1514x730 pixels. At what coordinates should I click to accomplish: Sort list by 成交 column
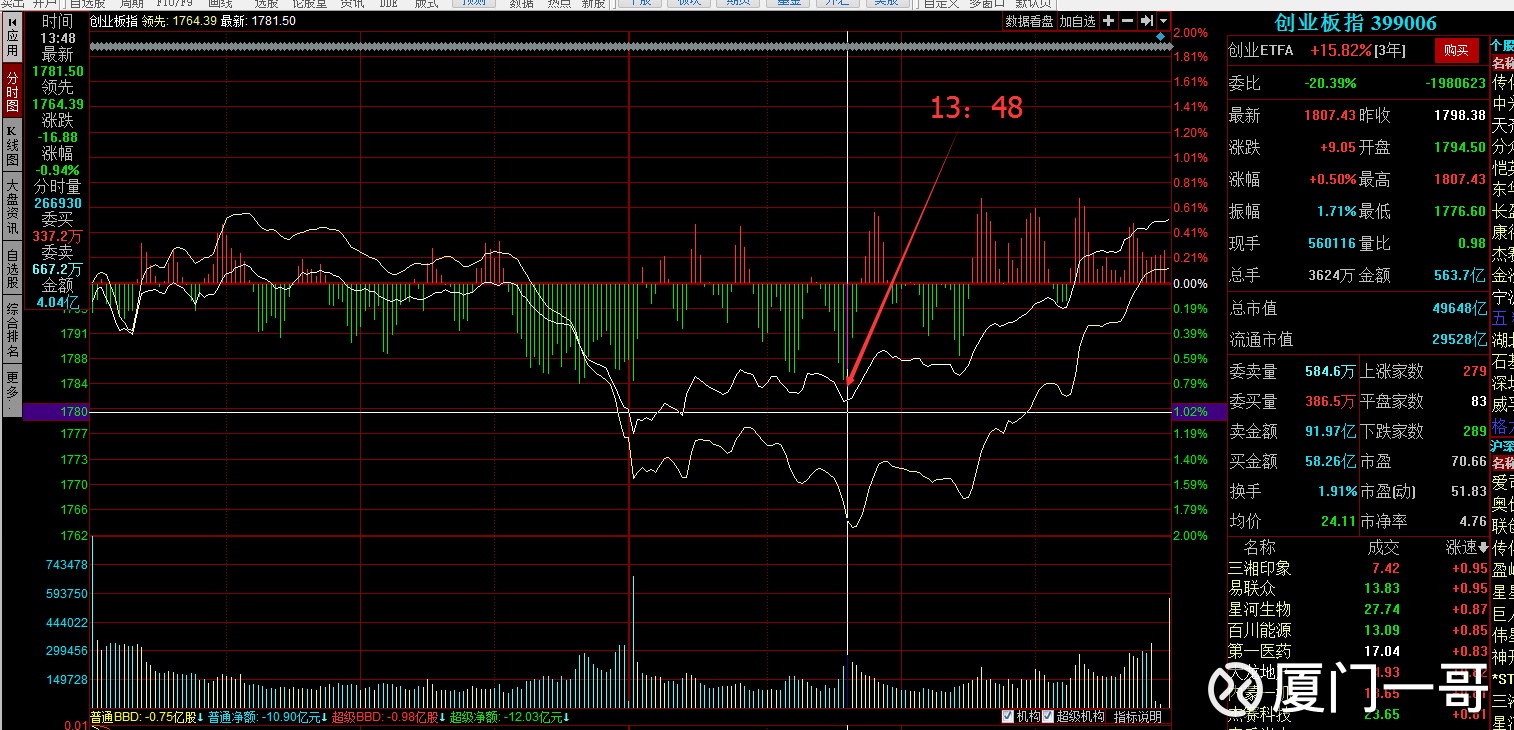[1383, 547]
